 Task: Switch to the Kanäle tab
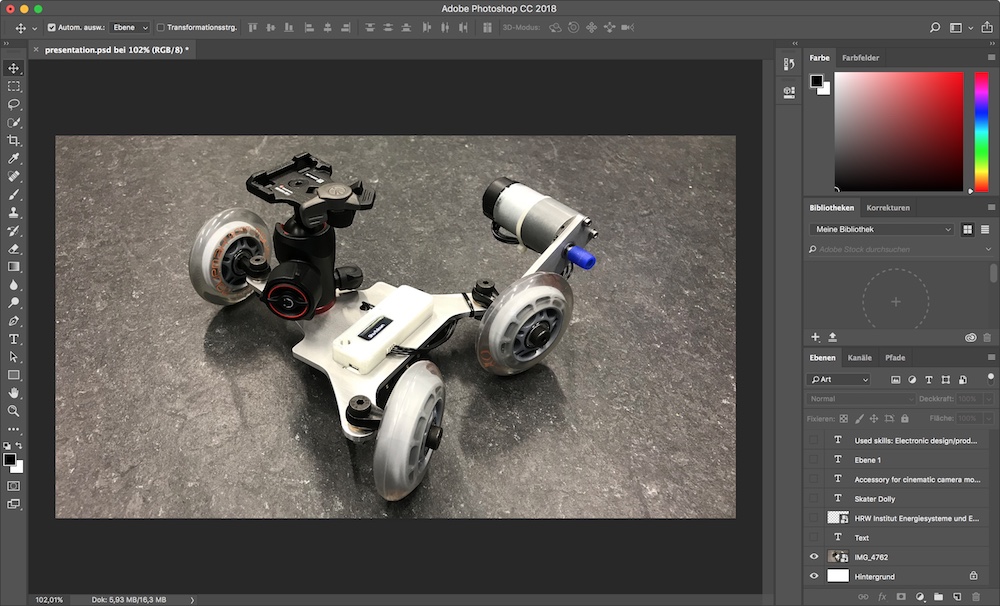859,358
